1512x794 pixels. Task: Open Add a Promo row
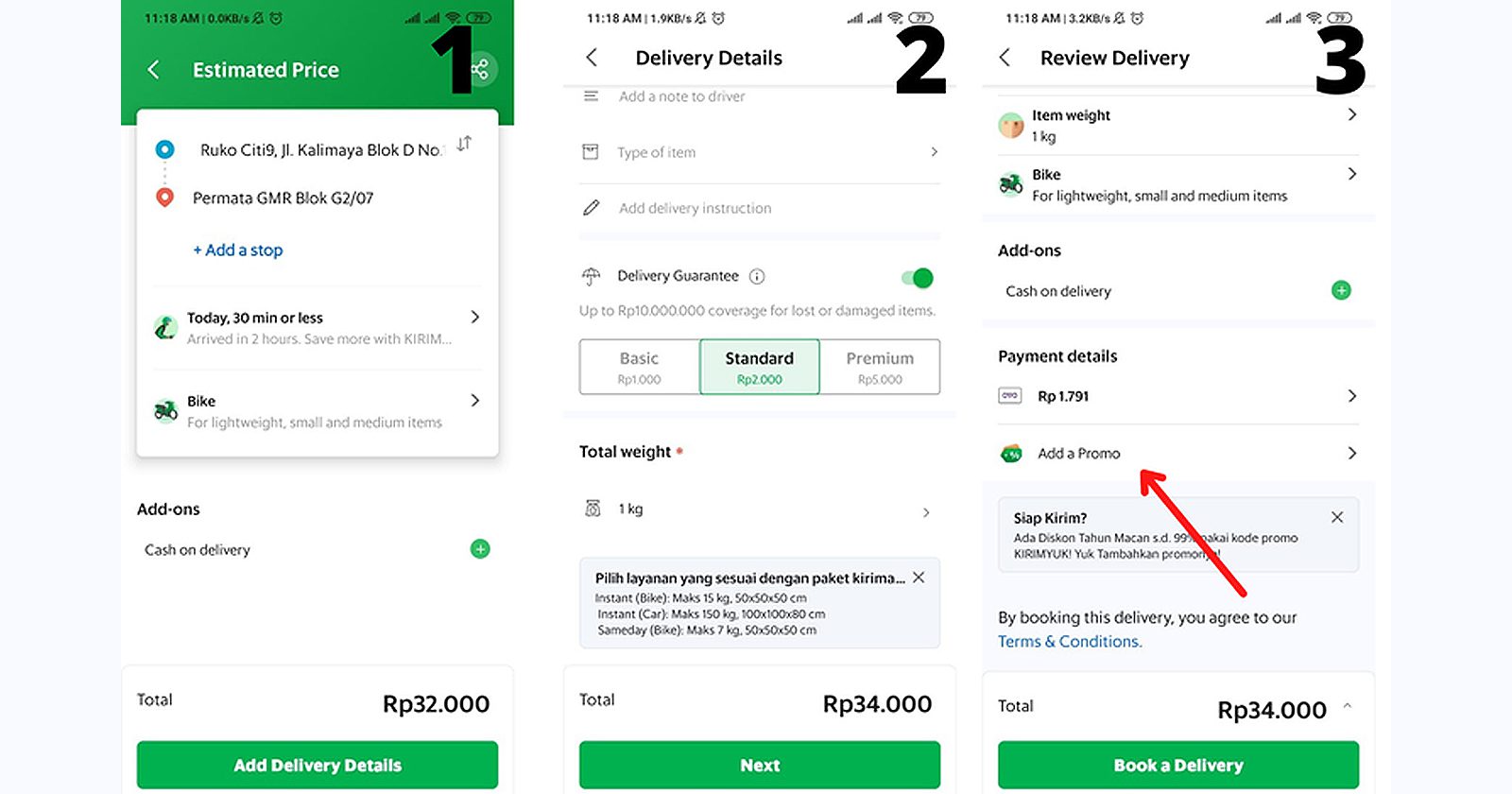[1178, 454]
